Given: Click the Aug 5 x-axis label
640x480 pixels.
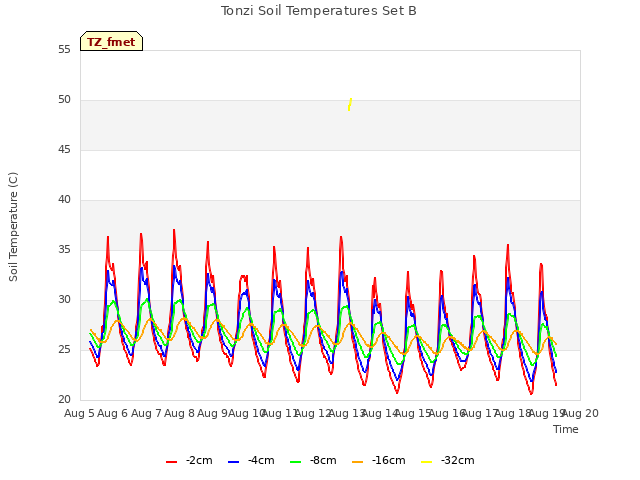Looking at the screenshot, I should click(x=79, y=413).
